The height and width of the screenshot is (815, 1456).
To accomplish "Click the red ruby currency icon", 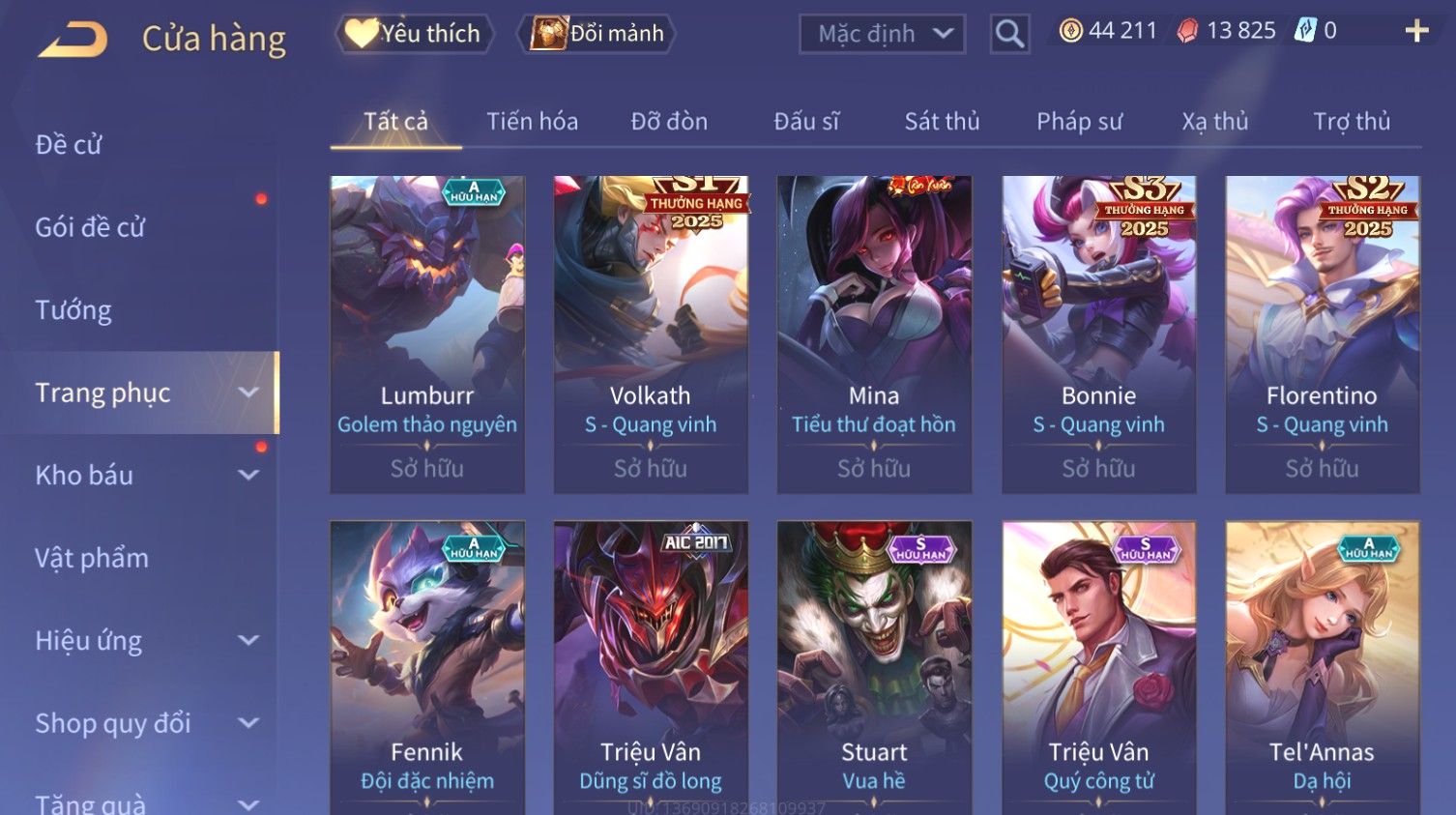I will (x=1187, y=31).
